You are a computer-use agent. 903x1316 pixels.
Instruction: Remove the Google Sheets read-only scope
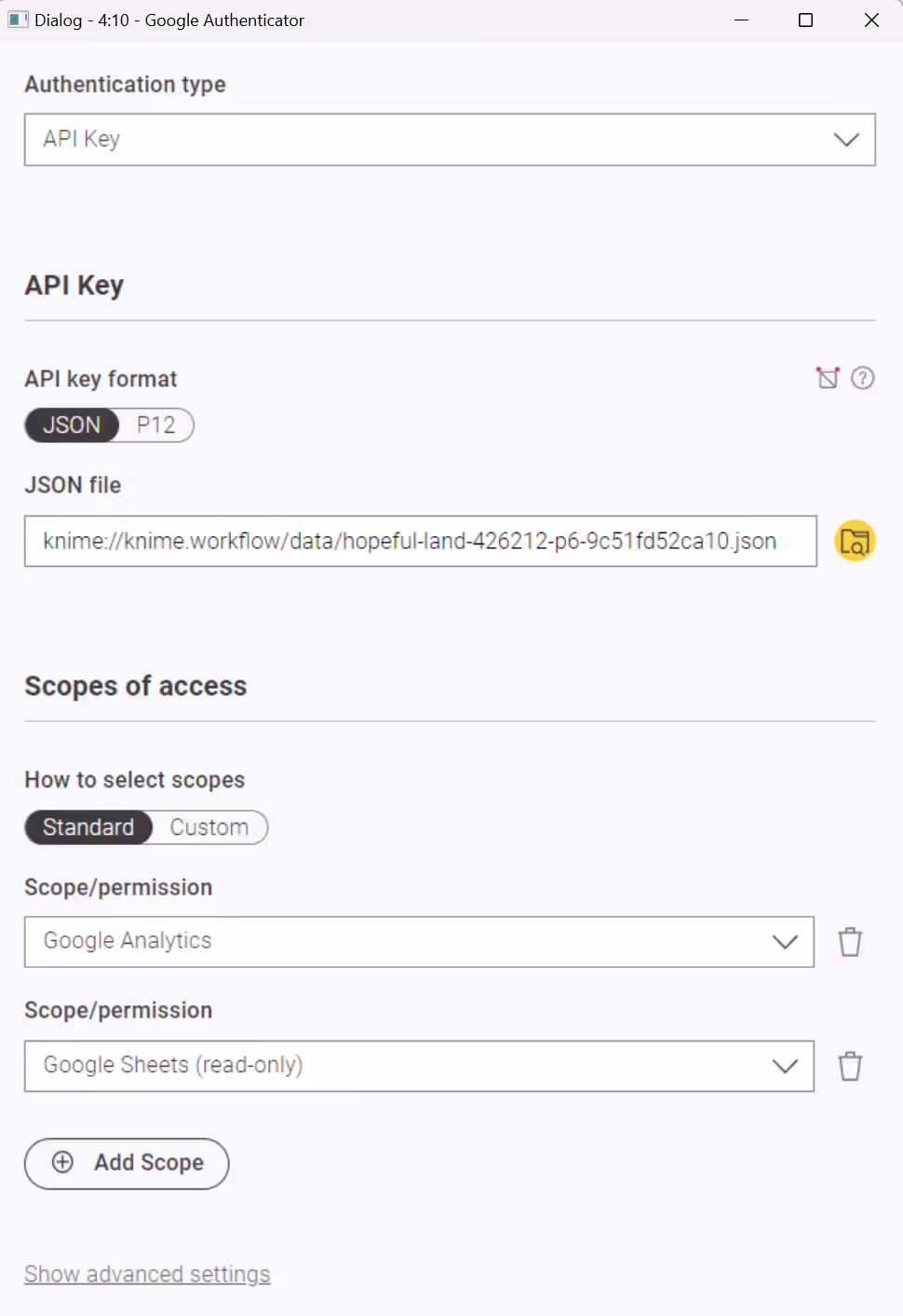click(850, 1066)
